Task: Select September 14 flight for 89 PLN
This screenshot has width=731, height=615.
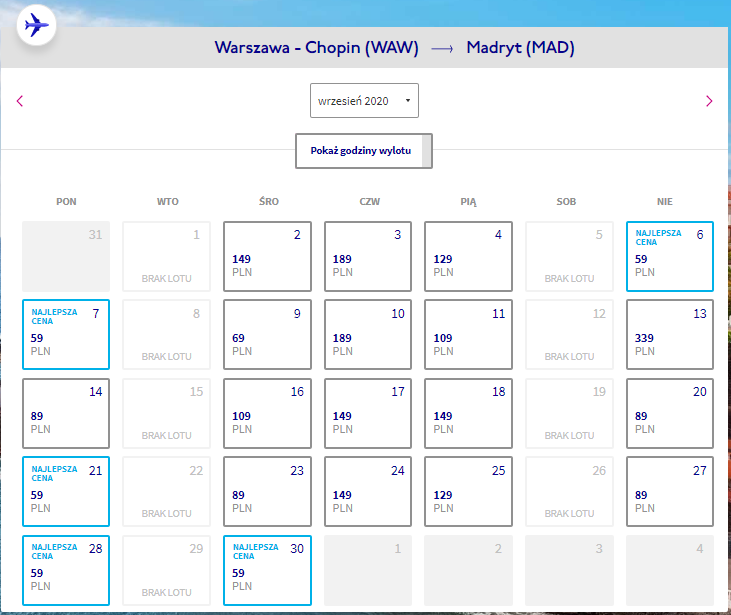Action: (66, 414)
